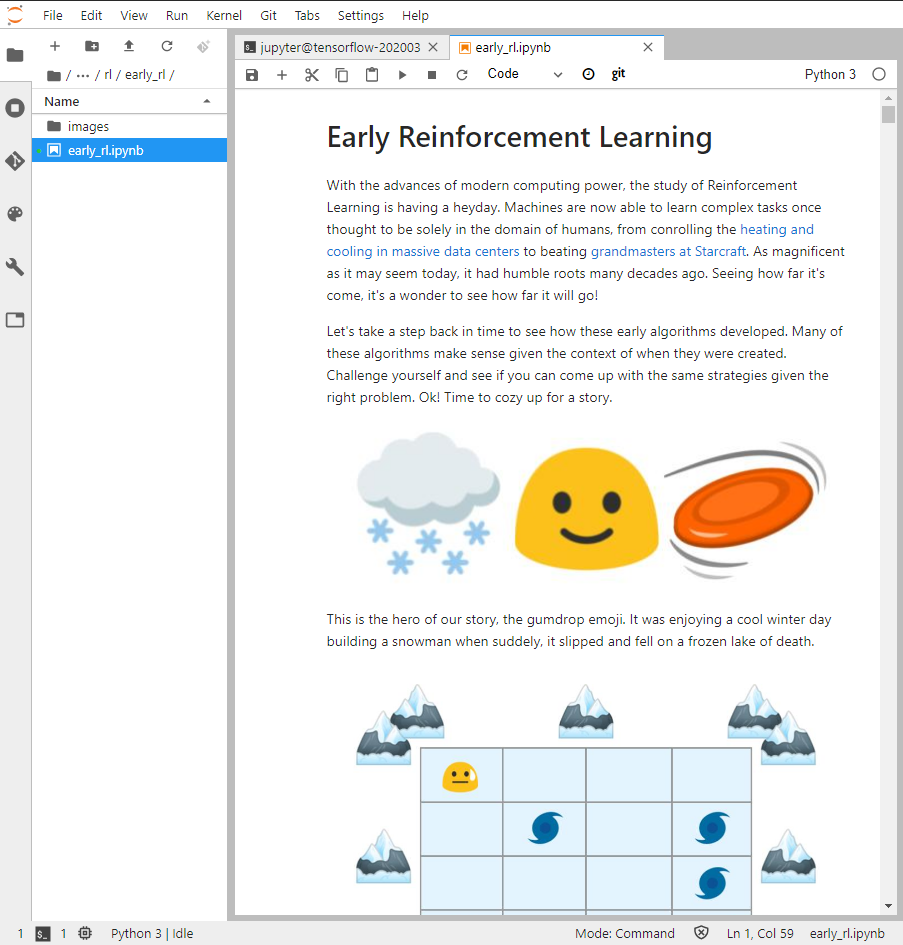Screen dimensions: 903x945
Task: Click the kernel status circle indicator
Action: [x=879, y=74]
